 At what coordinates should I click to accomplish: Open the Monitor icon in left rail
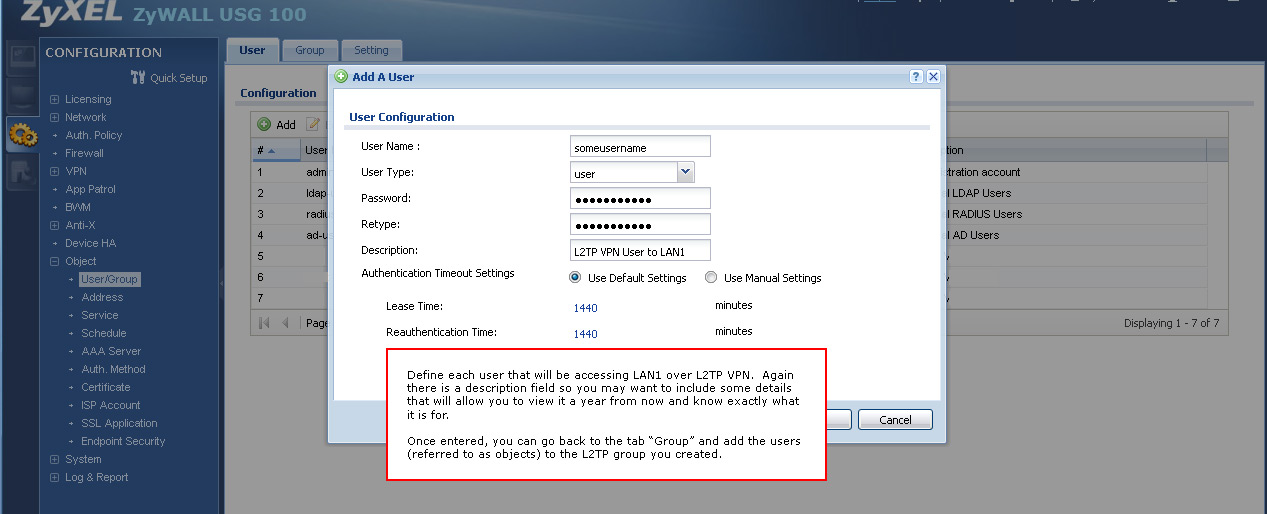21,96
